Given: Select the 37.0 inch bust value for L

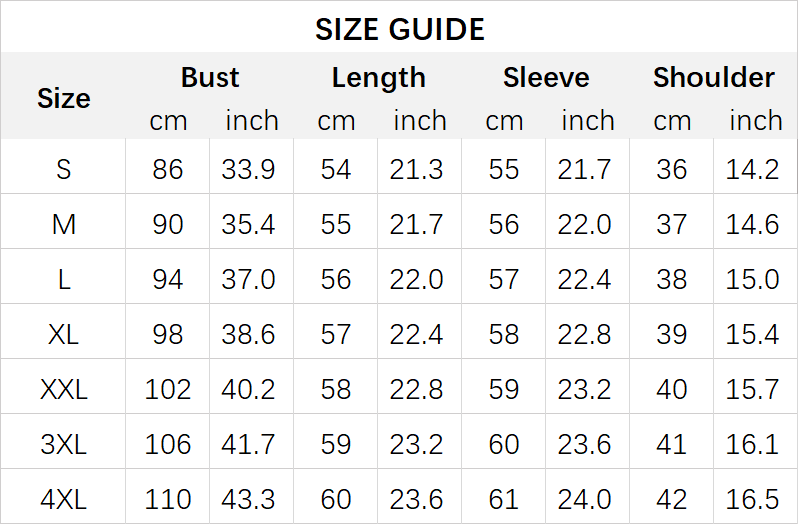Looking at the screenshot, I should tap(248, 279).
